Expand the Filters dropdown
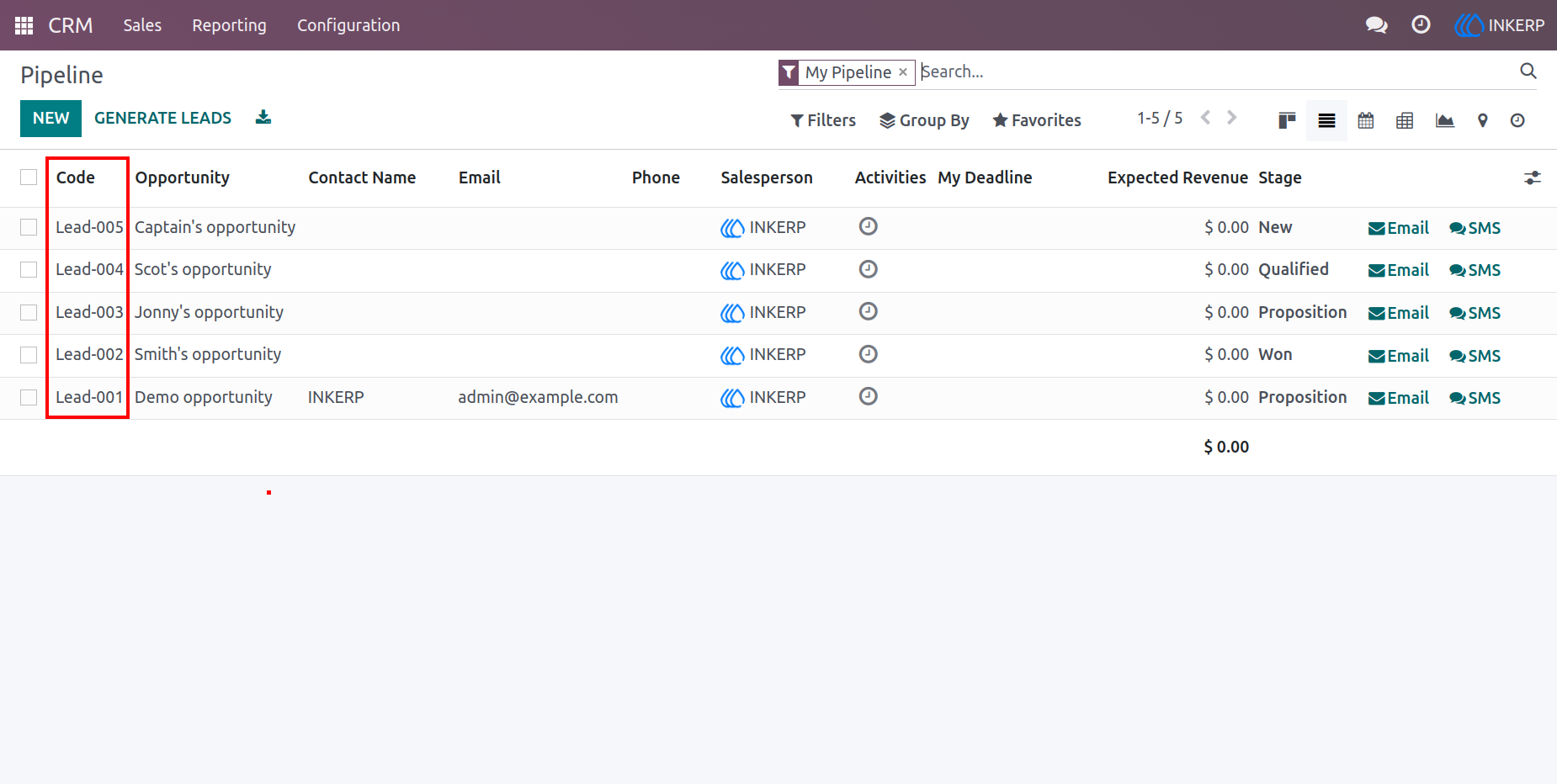This screenshot has width=1557, height=784. click(x=823, y=120)
